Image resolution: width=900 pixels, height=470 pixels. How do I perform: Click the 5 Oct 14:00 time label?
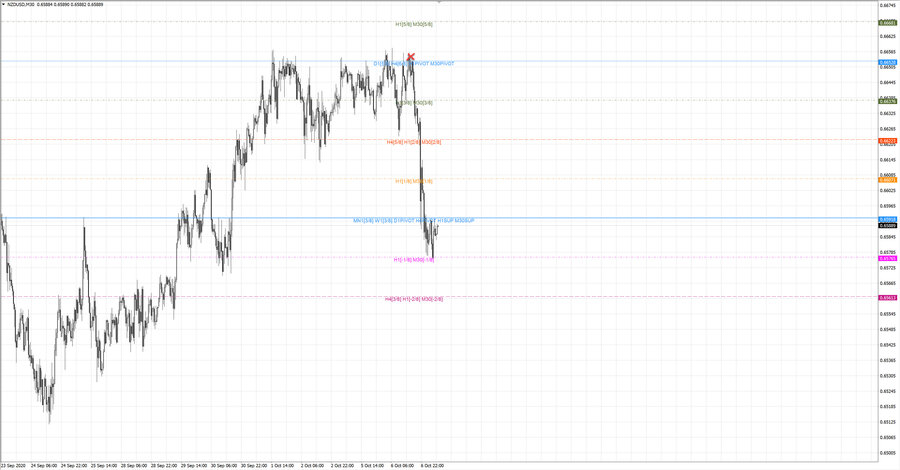pyautogui.click(x=372, y=465)
